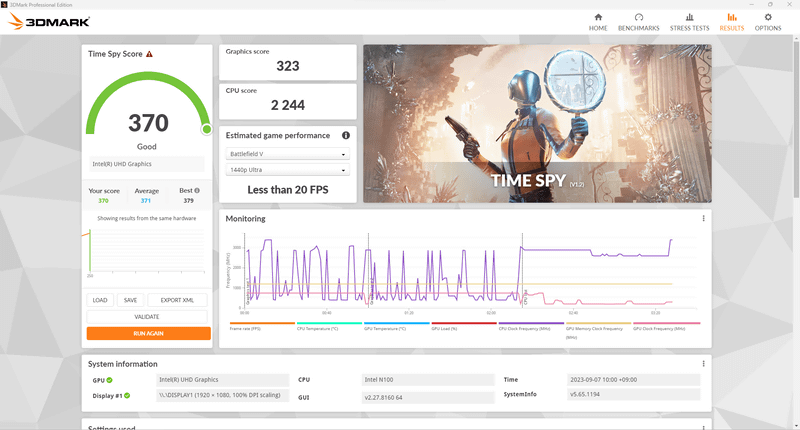800x430 pixels.
Task: Toggle CPU Temperature legend
Action: (x=329, y=326)
